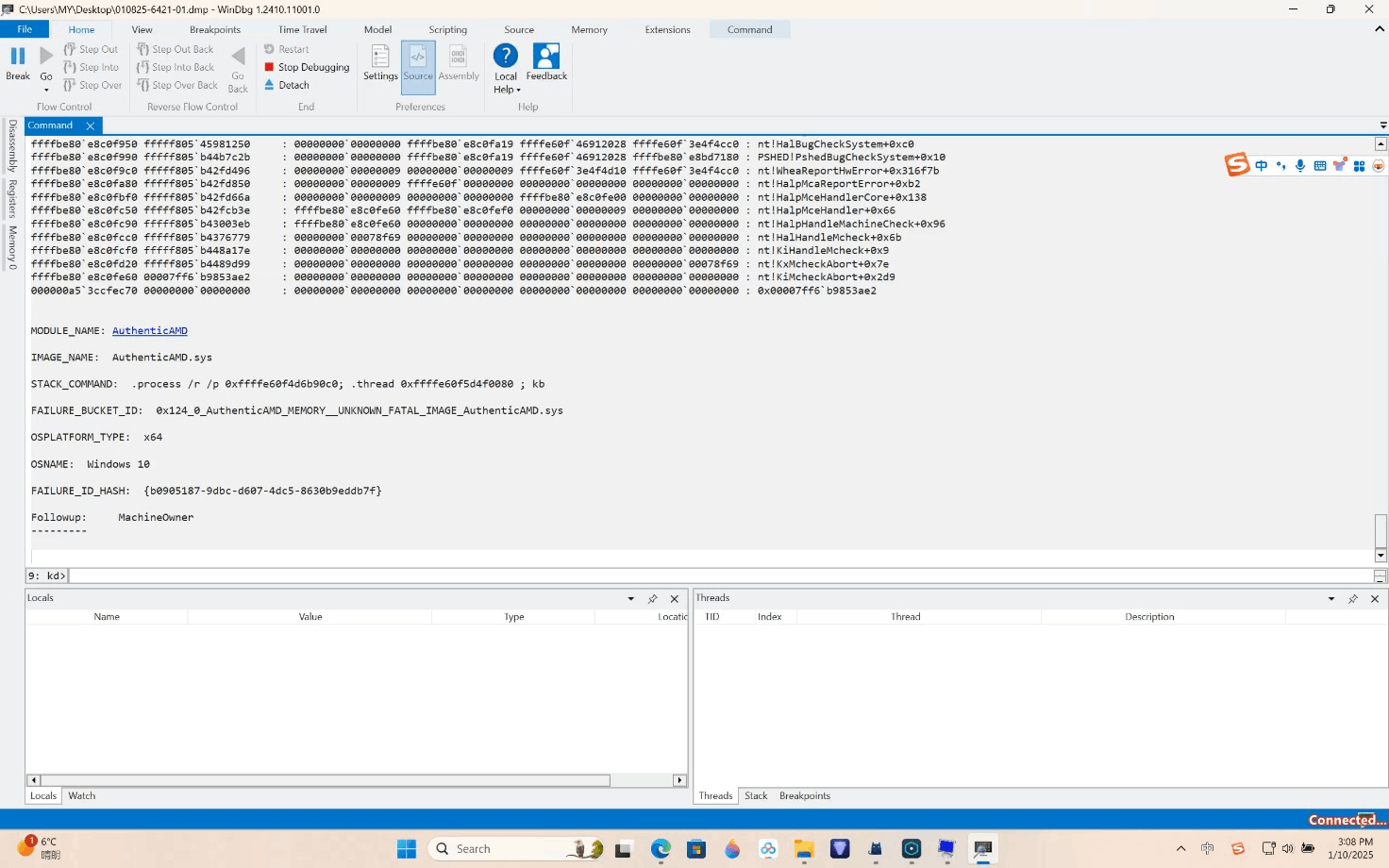Switch to the Watch tab
This screenshot has height=868, width=1389.
pyautogui.click(x=82, y=796)
